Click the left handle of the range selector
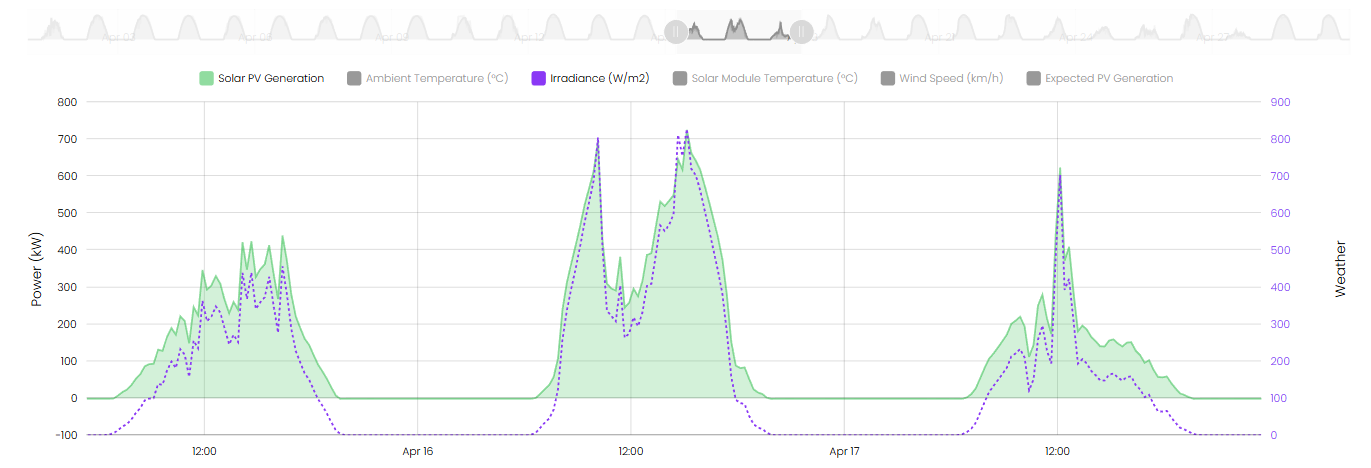The image size is (1371, 468). coord(676,32)
